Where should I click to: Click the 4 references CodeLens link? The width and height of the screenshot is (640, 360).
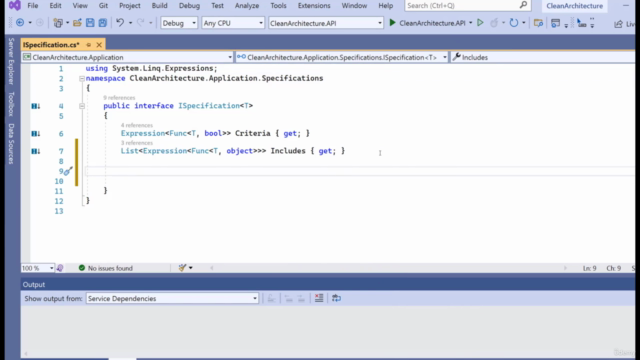click(137, 125)
